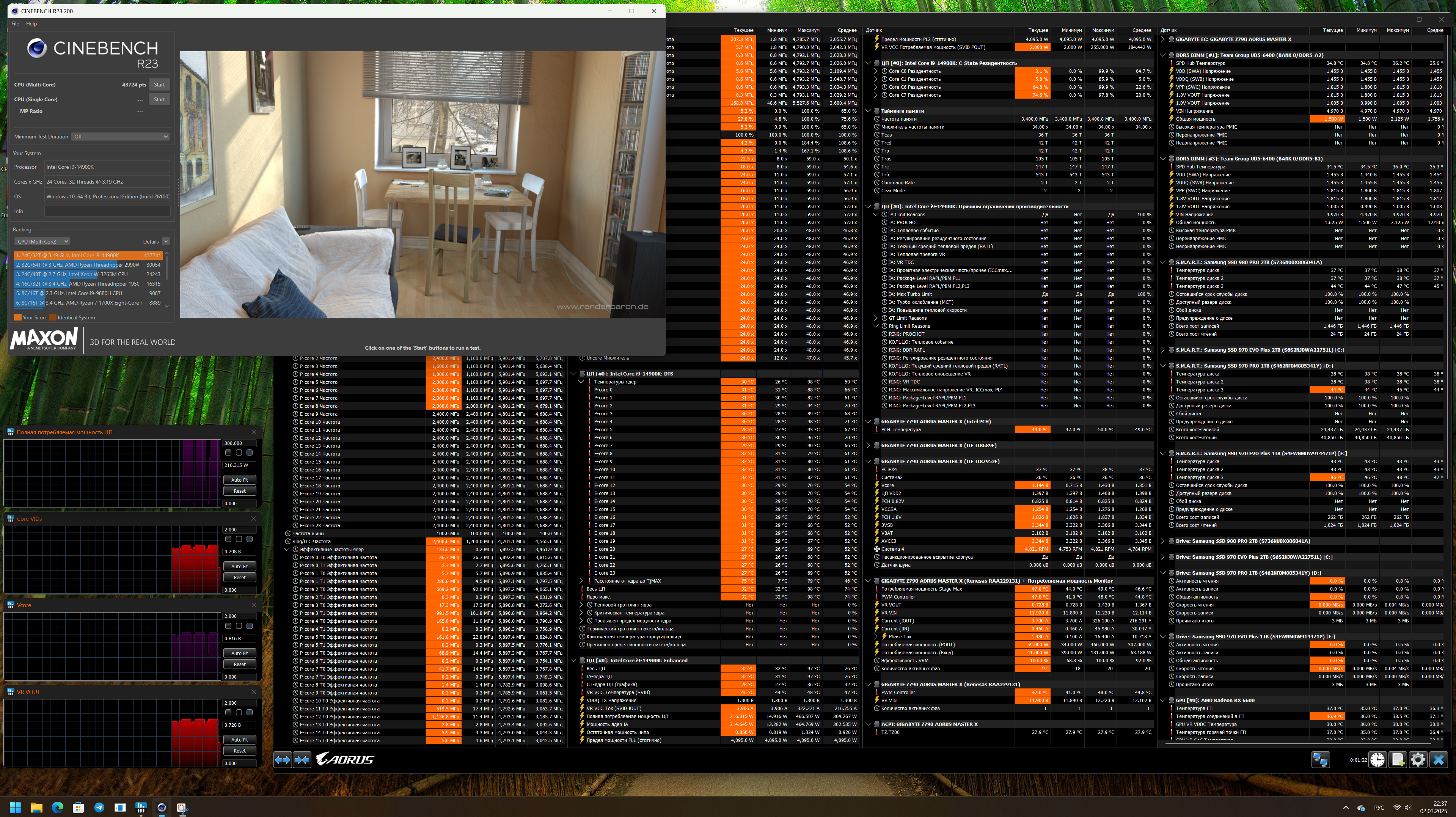Collapse the Тайминги памяти sensor group
1456x817 pixels.
point(868,111)
